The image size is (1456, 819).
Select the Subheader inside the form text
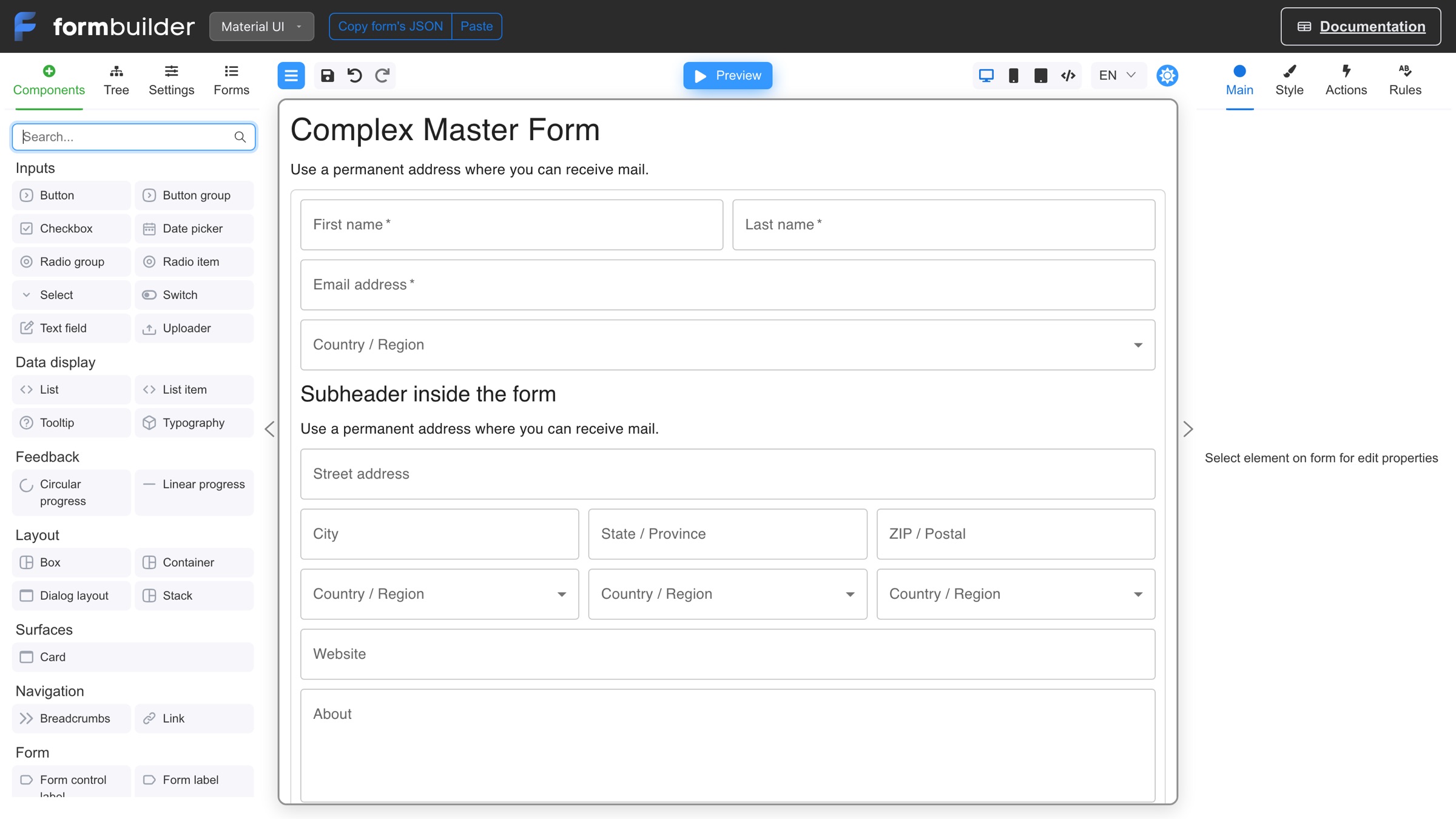428,394
